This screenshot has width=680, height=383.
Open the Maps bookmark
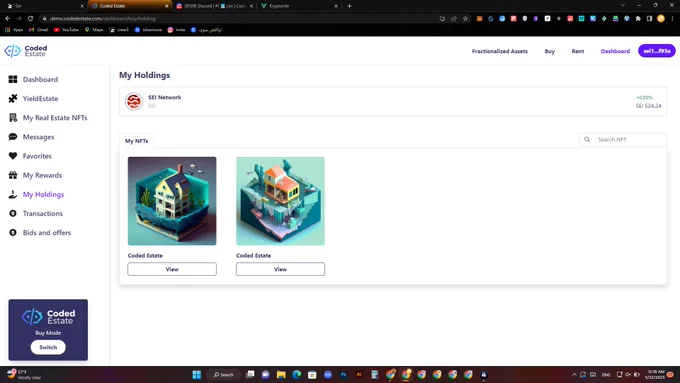click(x=94, y=29)
